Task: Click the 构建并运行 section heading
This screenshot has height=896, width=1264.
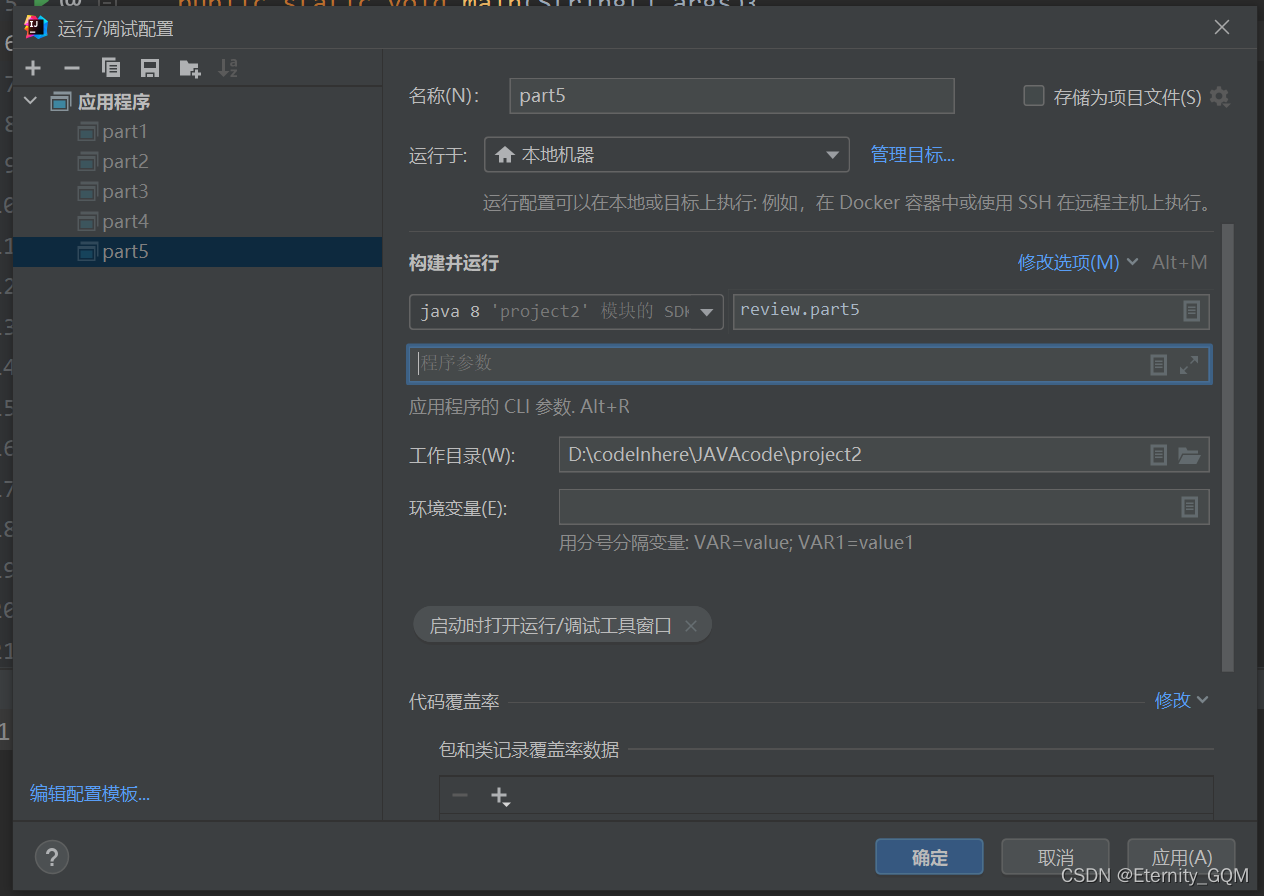Action: 454,263
